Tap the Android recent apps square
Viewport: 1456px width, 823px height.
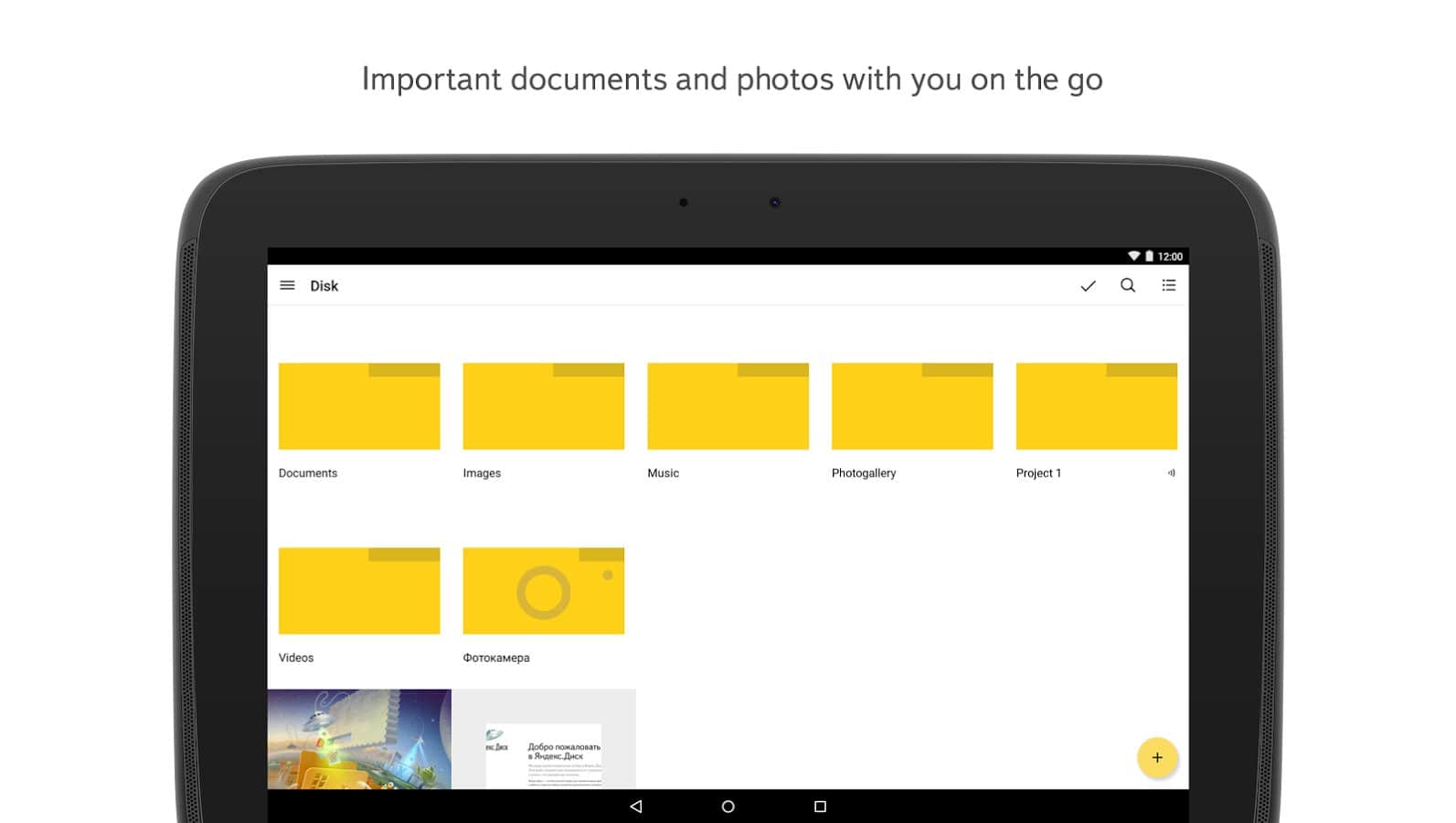tap(820, 807)
